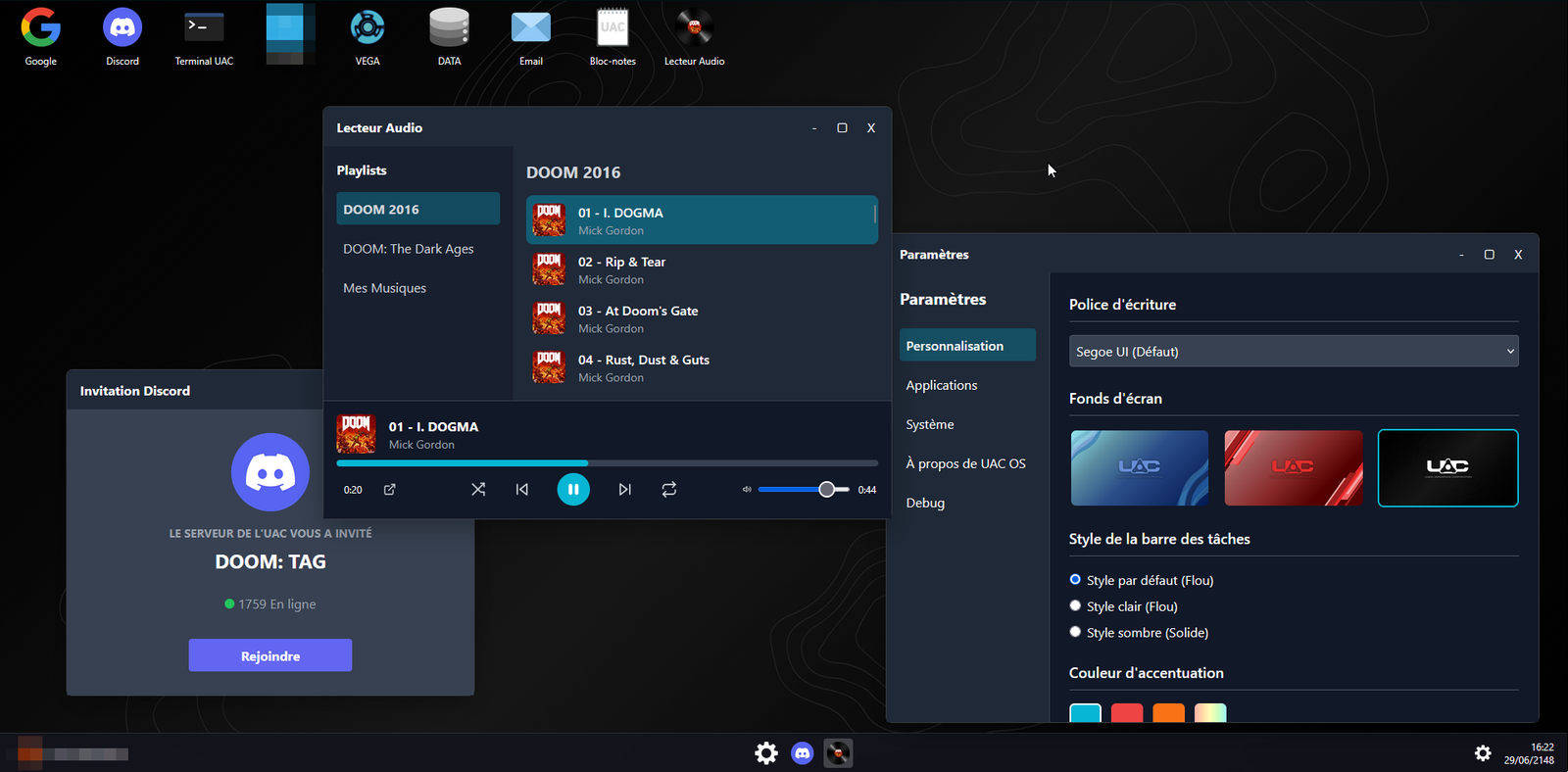Select the red UAC wallpaper thumbnail
This screenshot has width=1568, height=772.
1293,467
